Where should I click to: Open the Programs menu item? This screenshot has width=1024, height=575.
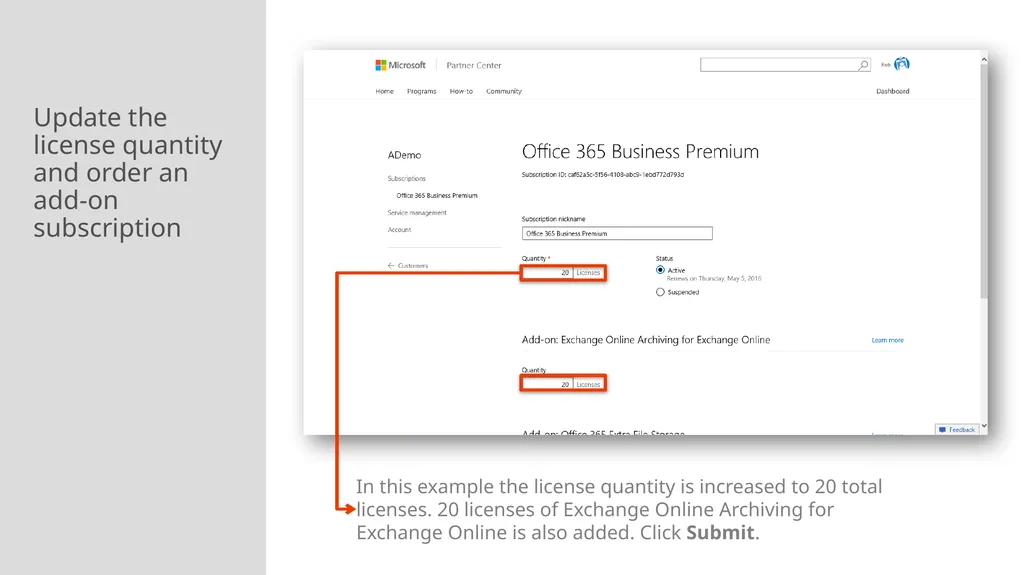421,91
